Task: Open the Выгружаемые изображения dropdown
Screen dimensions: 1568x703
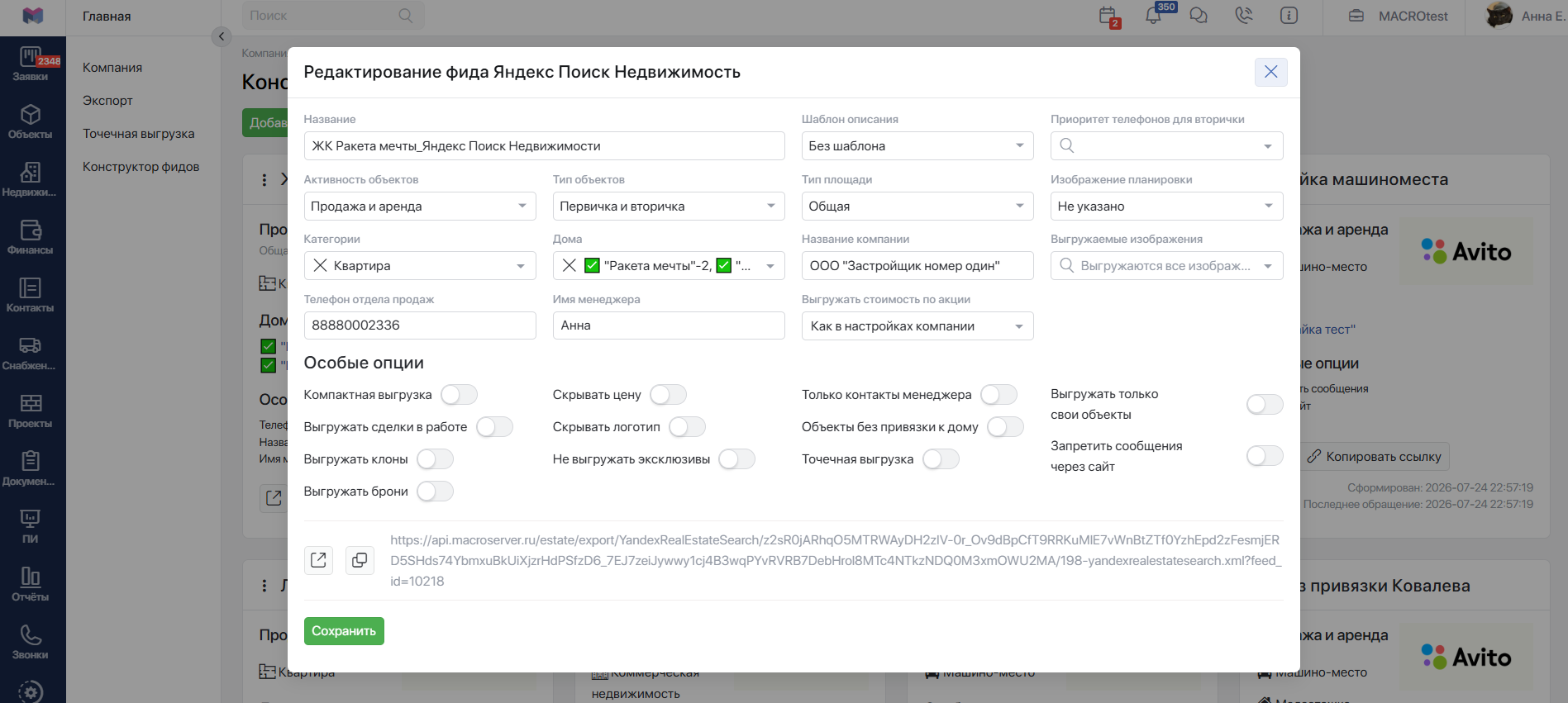Action: (1166, 266)
